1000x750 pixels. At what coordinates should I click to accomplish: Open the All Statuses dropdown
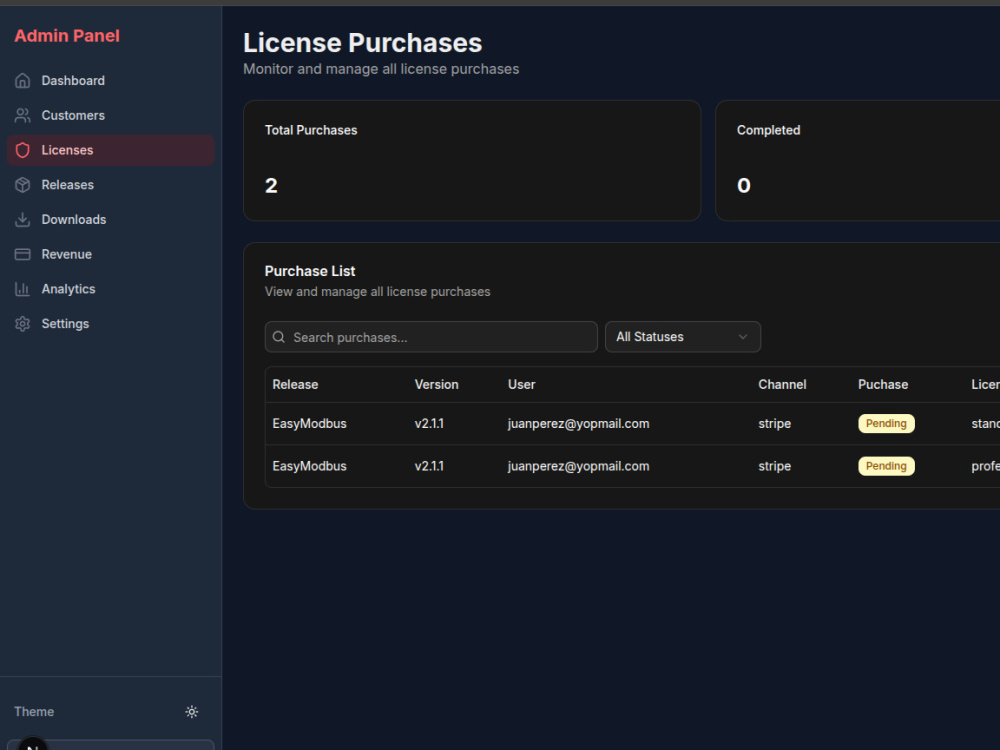pyautogui.click(x=682, y=337)
